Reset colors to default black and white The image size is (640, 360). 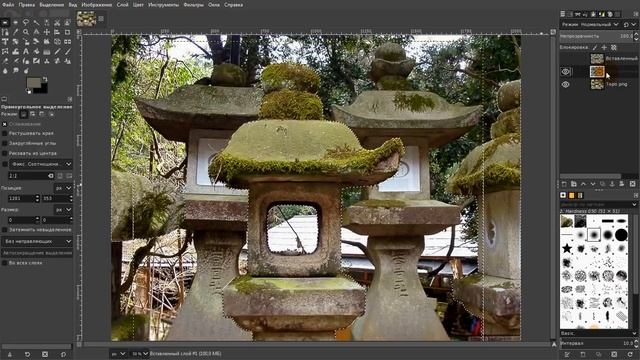click(x=28, y=91)
